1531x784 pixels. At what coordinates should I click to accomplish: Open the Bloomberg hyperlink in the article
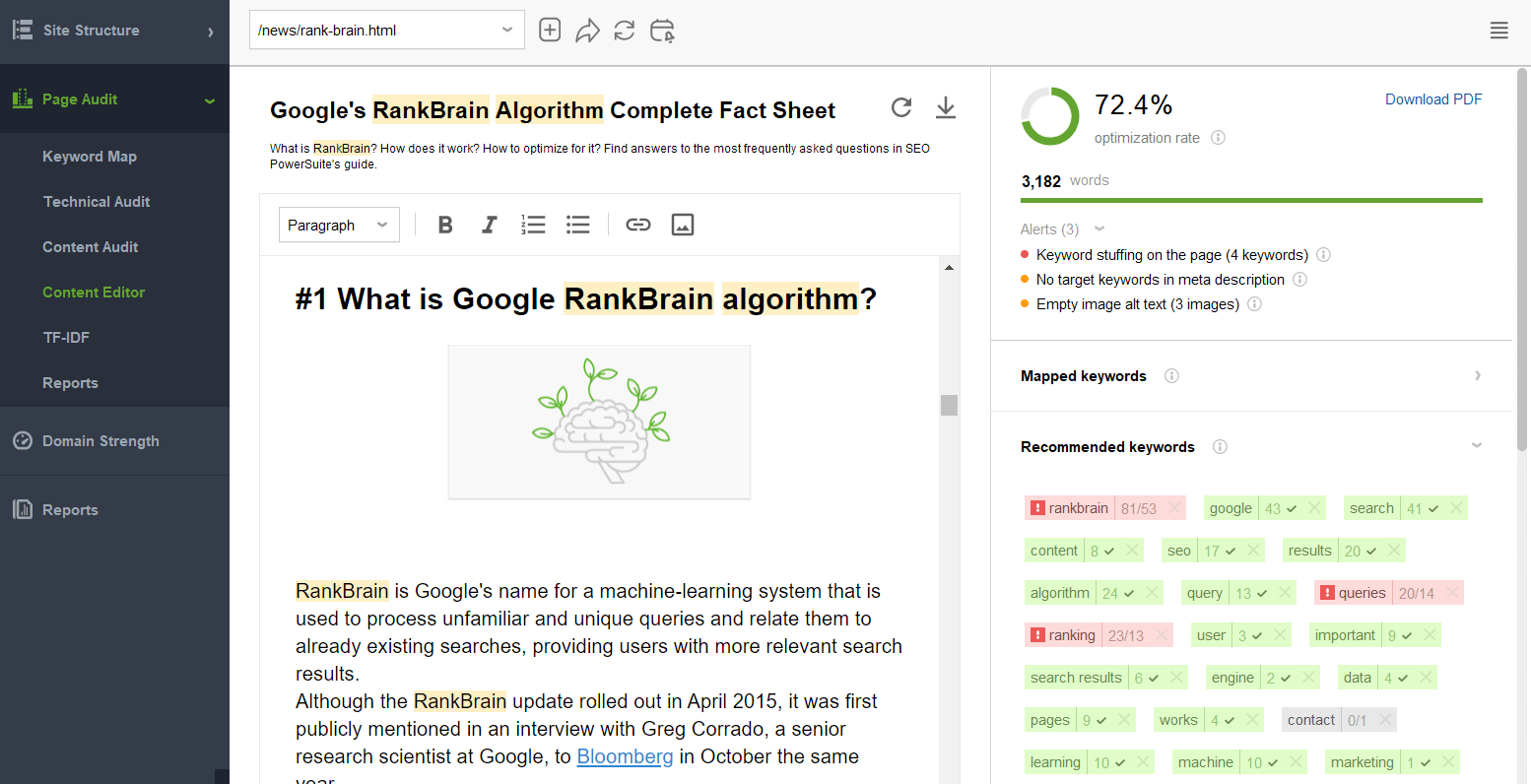pos(625,756)
